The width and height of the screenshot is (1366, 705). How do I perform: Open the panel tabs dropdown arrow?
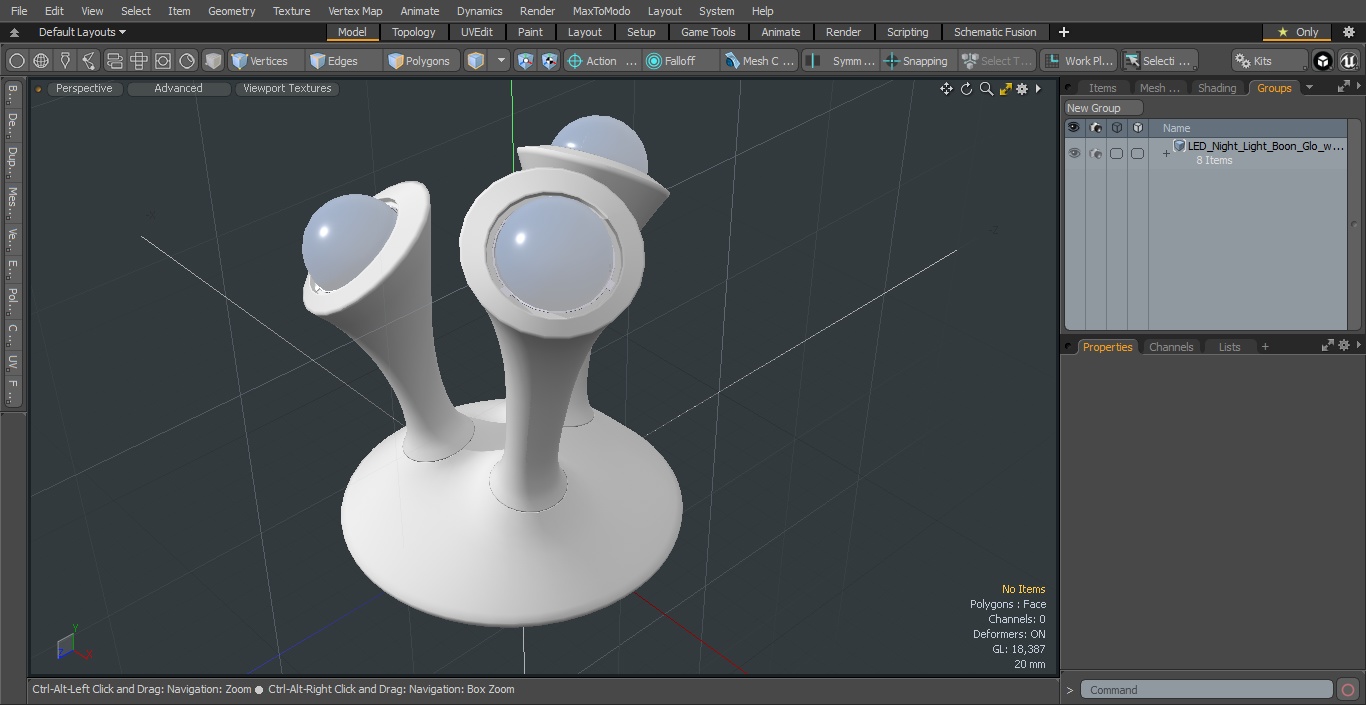point(1309,88)
